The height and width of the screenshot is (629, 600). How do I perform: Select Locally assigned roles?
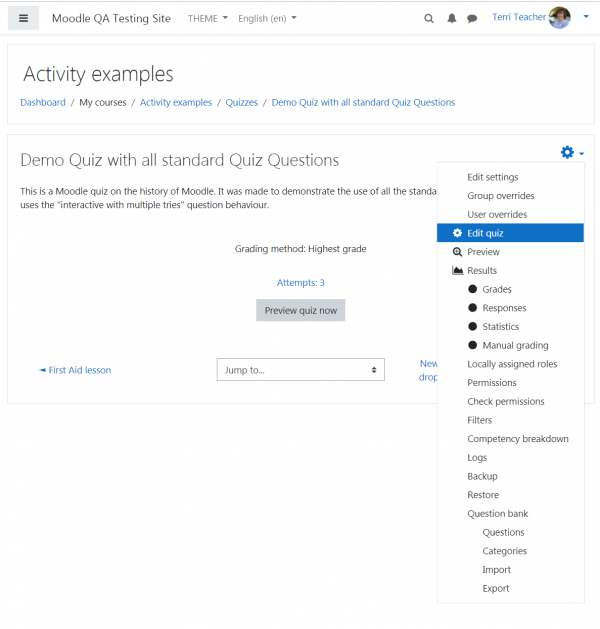pyautogui.click(x=512, y=364)
